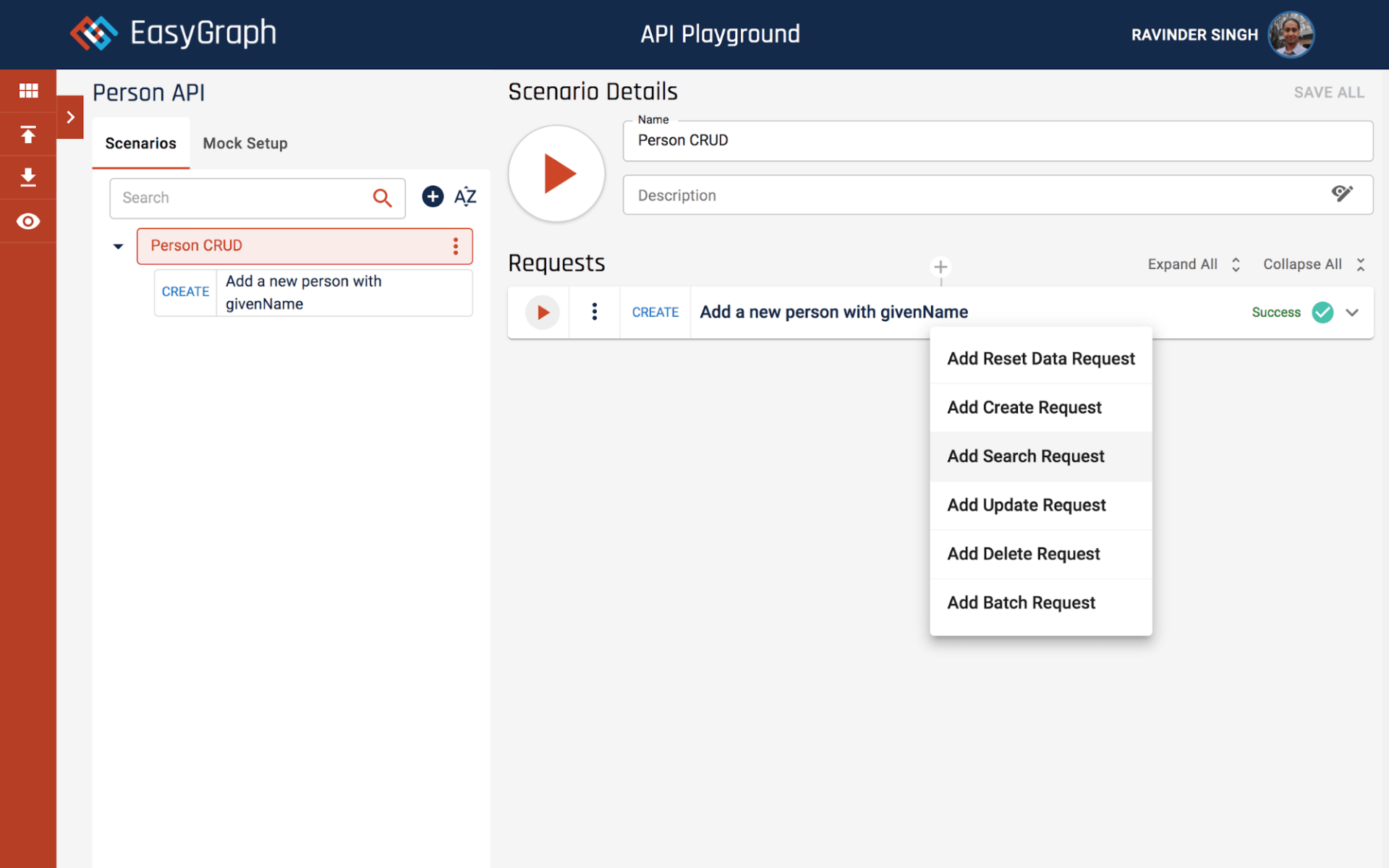The width and height of the screenshot is (1389, 868).
Task: Collapse the Person CRUD tree arrow
Action: [118, 247]
